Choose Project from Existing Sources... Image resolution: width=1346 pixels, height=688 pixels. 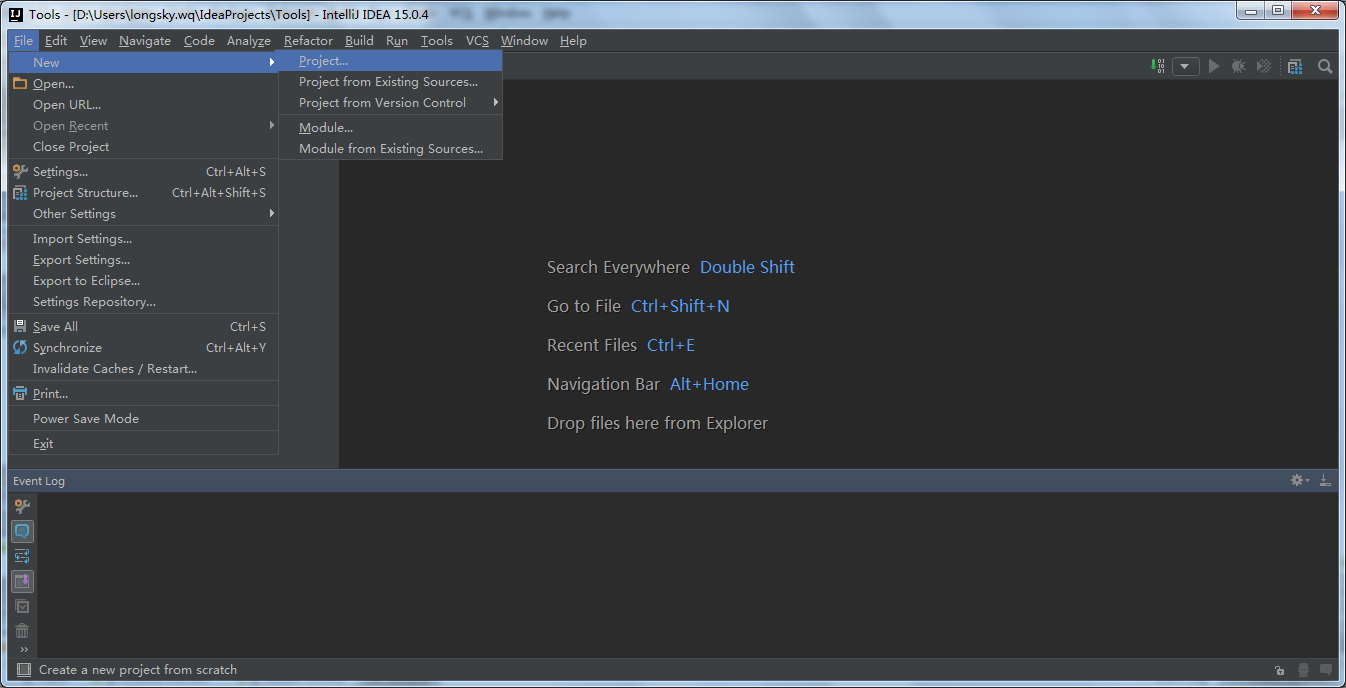pyautogui.click(x=390, y=82)
